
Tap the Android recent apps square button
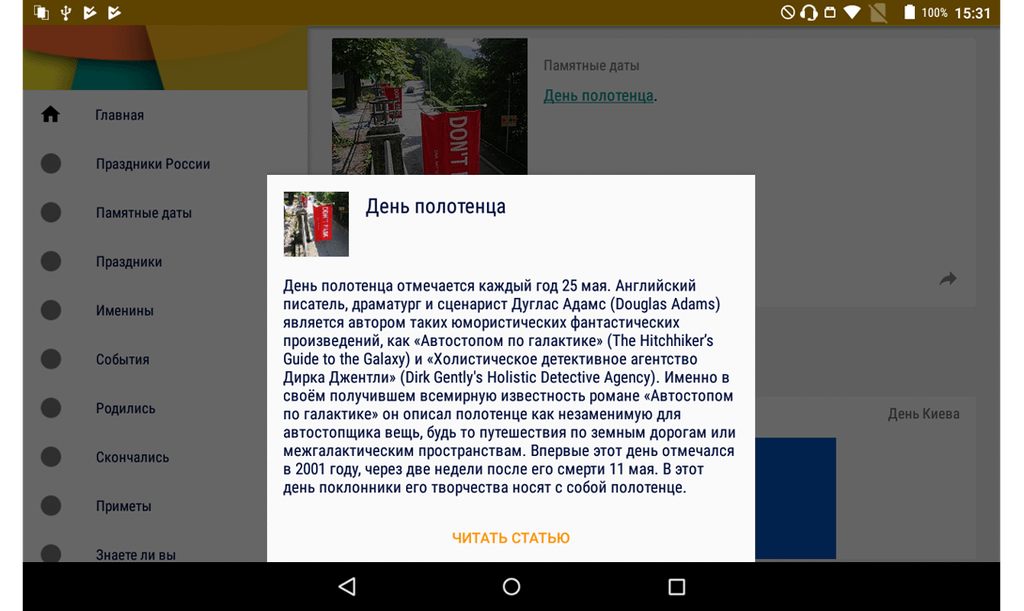click(x=677, y=586)
